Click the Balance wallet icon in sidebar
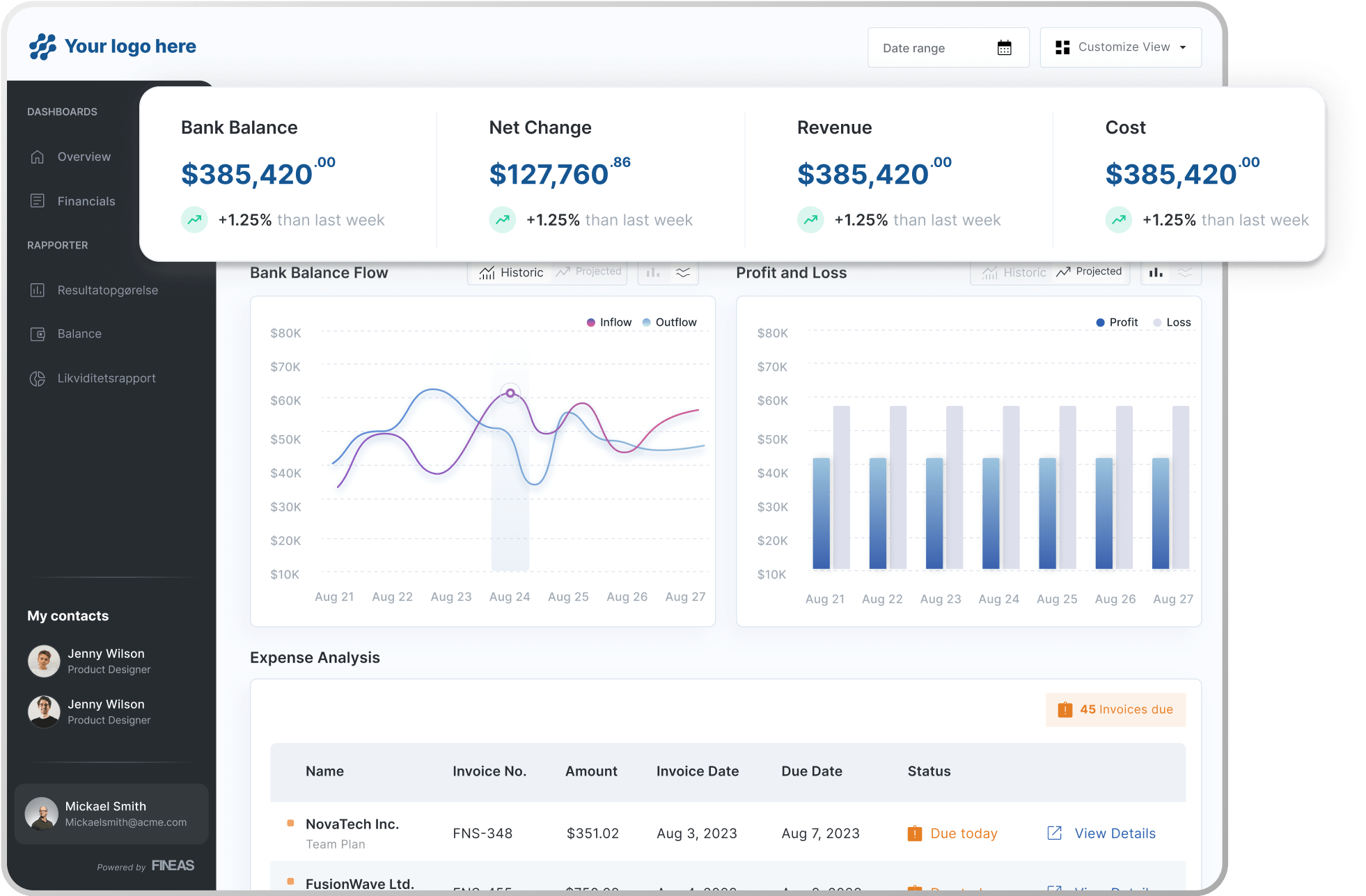 point(38,334)
